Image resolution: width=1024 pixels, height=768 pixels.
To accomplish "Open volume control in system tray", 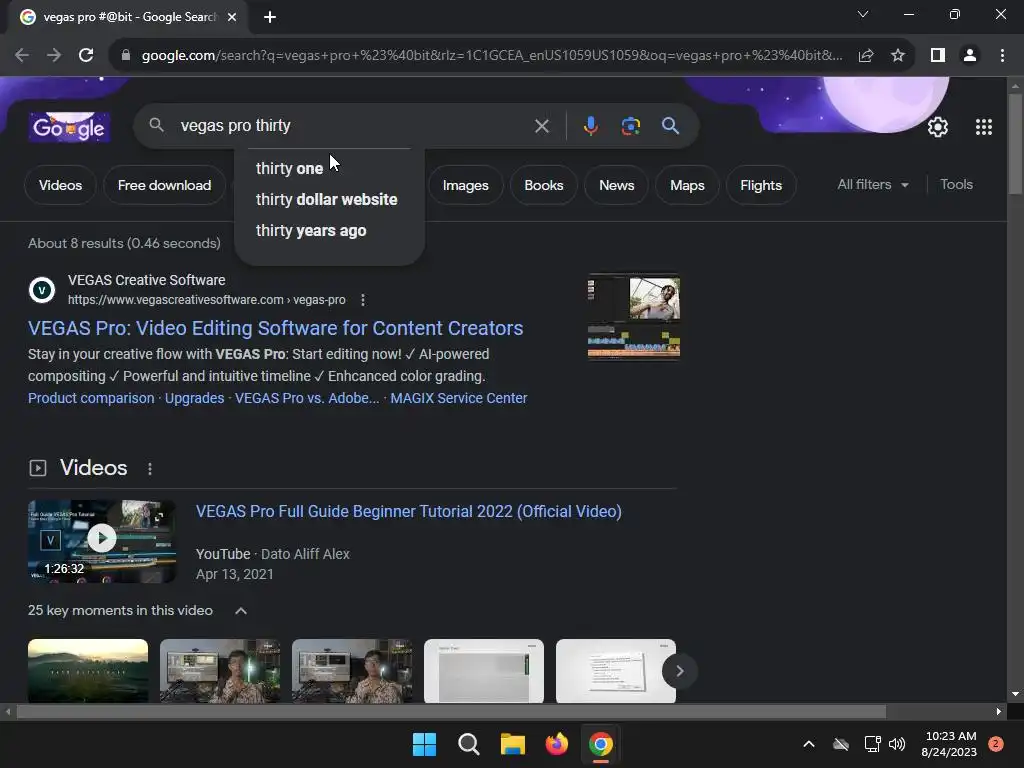I will click(897, 744).
